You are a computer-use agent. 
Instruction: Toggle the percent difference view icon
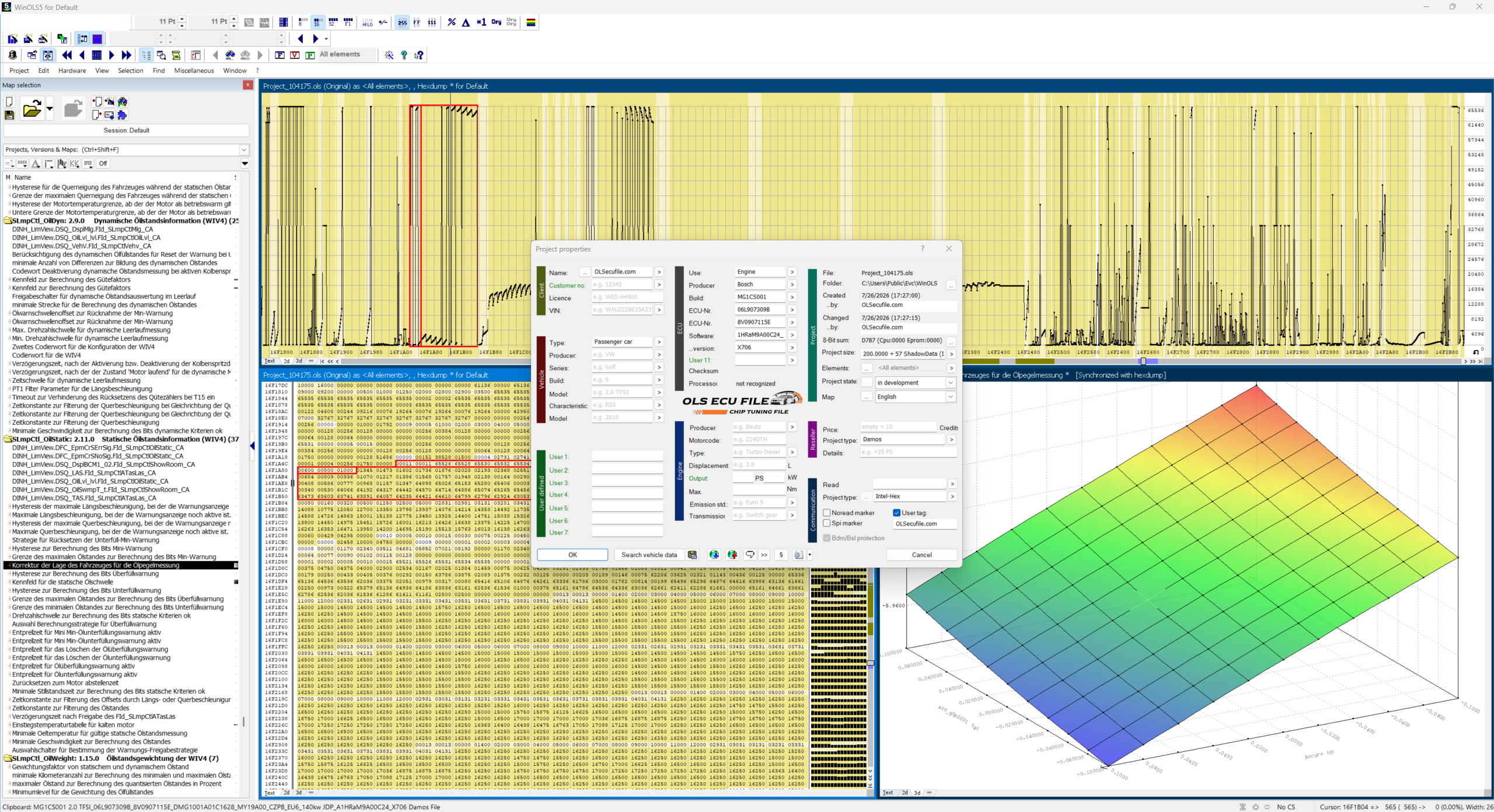point(451,22)
